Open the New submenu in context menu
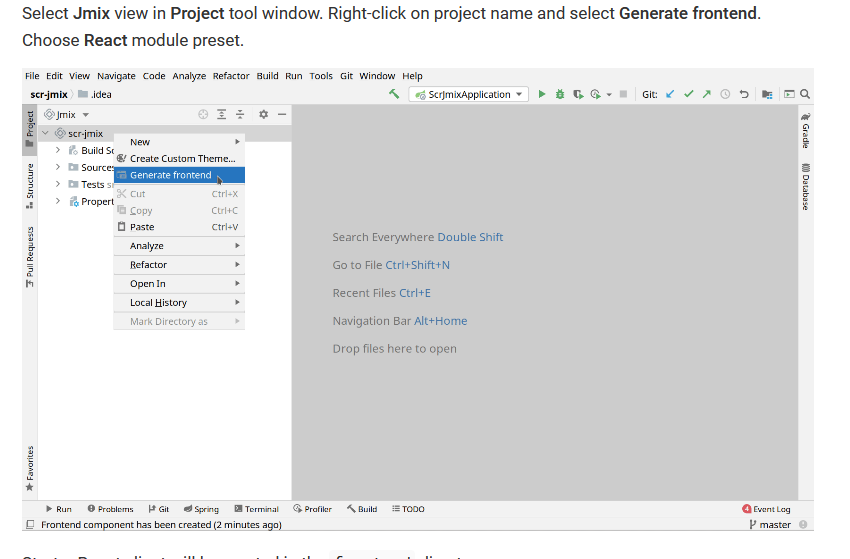Screen dimensions: 850x559 pos(179,142)
